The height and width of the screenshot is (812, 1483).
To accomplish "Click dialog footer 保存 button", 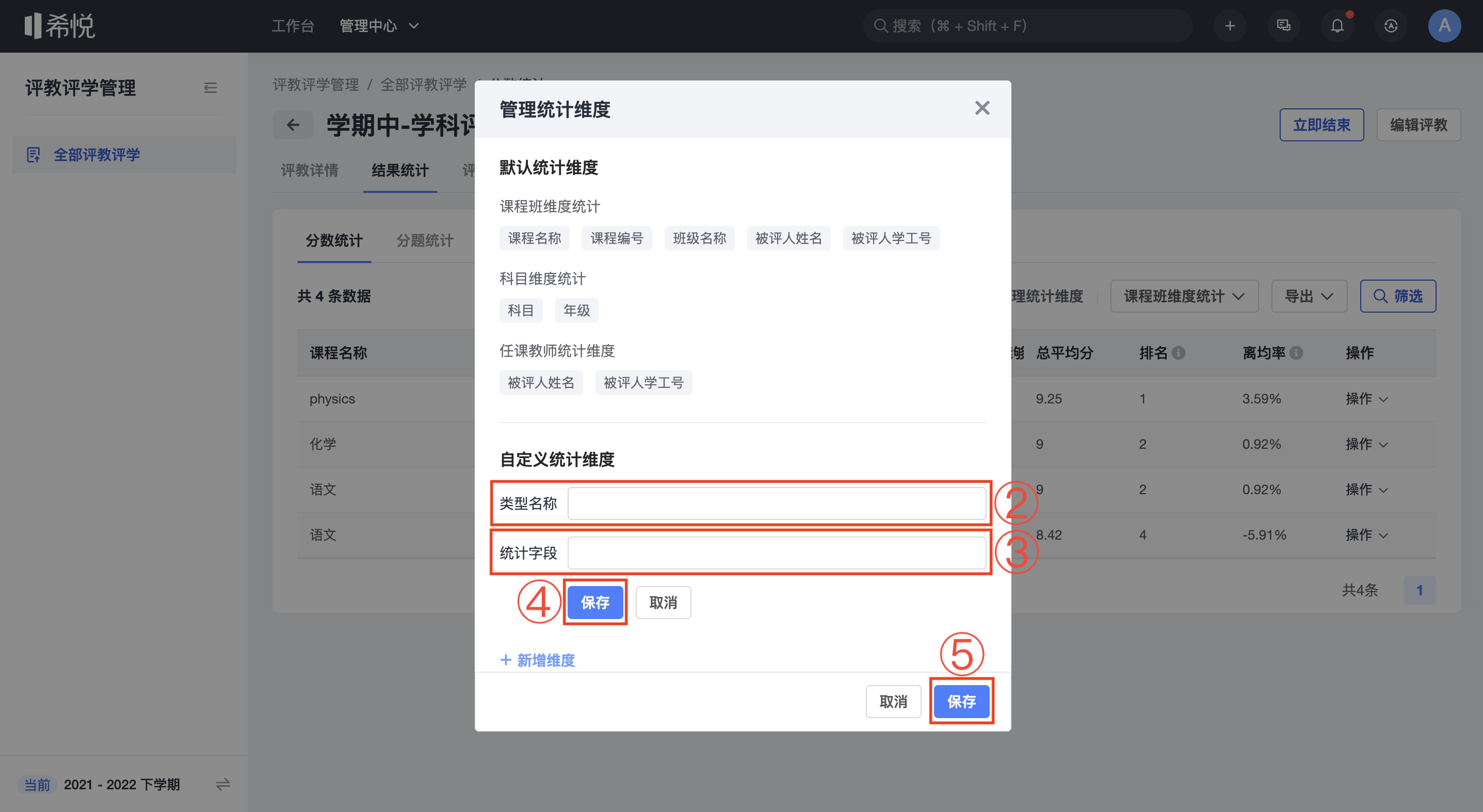I will (x=961, y=702).
